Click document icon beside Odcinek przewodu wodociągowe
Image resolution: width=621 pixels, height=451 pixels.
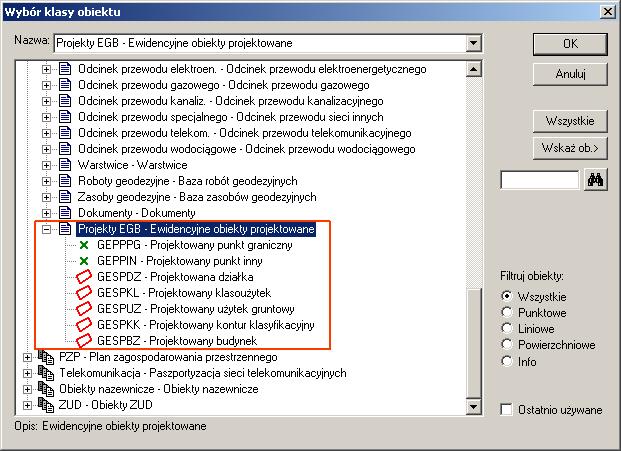pyautogui.click(x=65, y=149)
